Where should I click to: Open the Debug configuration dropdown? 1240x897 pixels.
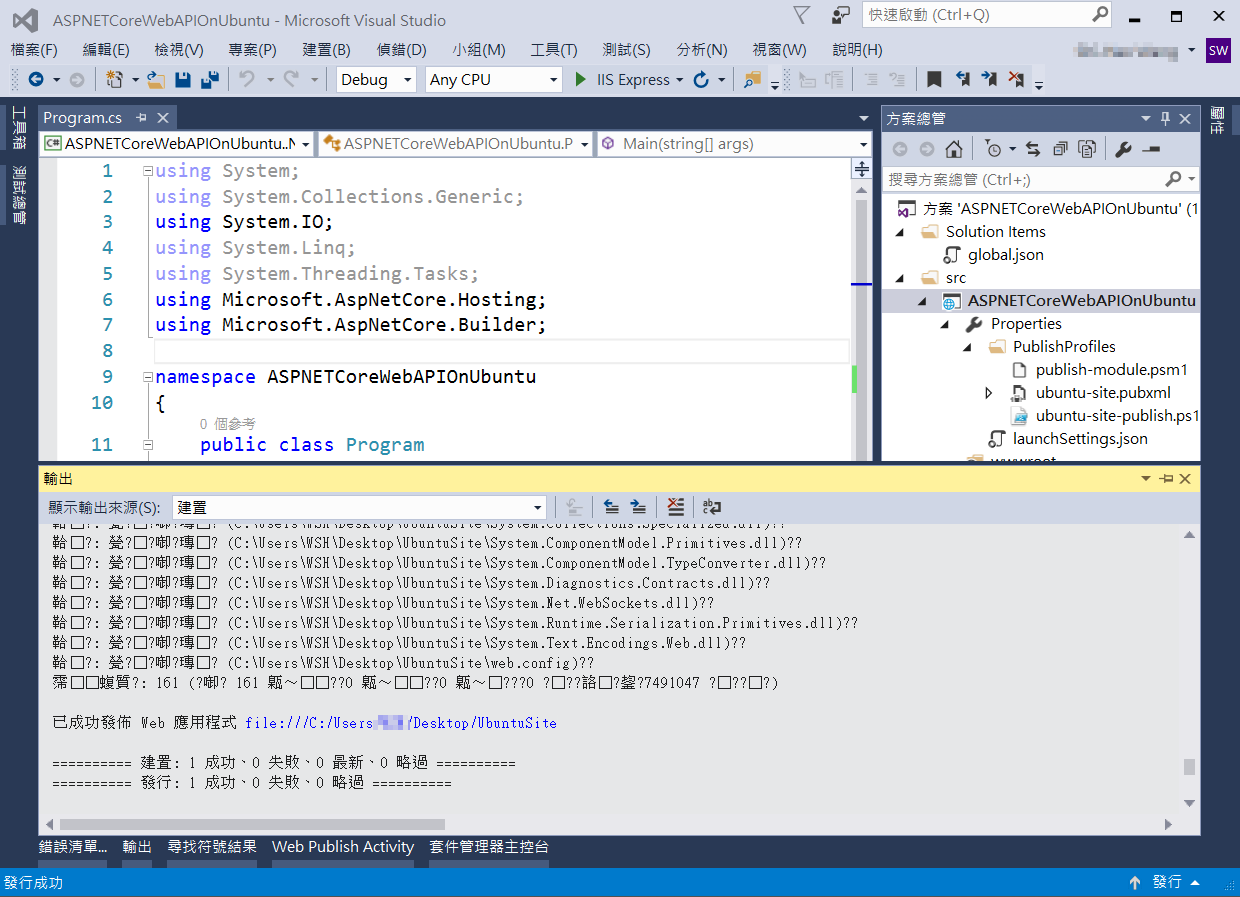click(x=407, y=80)
